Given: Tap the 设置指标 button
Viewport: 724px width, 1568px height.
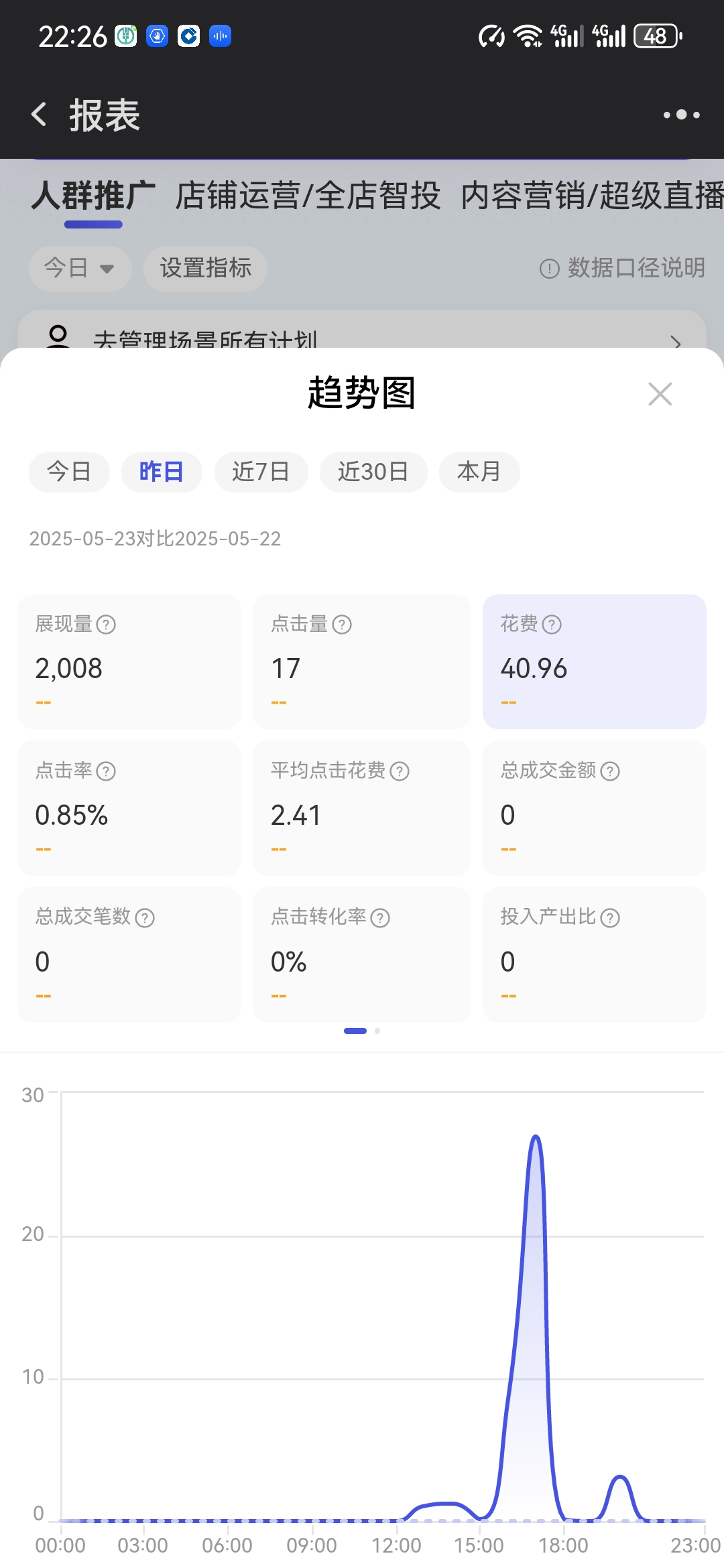Looking at the screenshot, I should (205, 268).
